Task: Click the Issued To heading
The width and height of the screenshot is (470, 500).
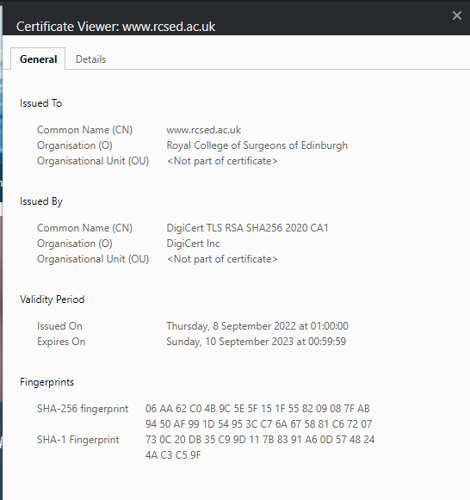Action: [41, 103]
